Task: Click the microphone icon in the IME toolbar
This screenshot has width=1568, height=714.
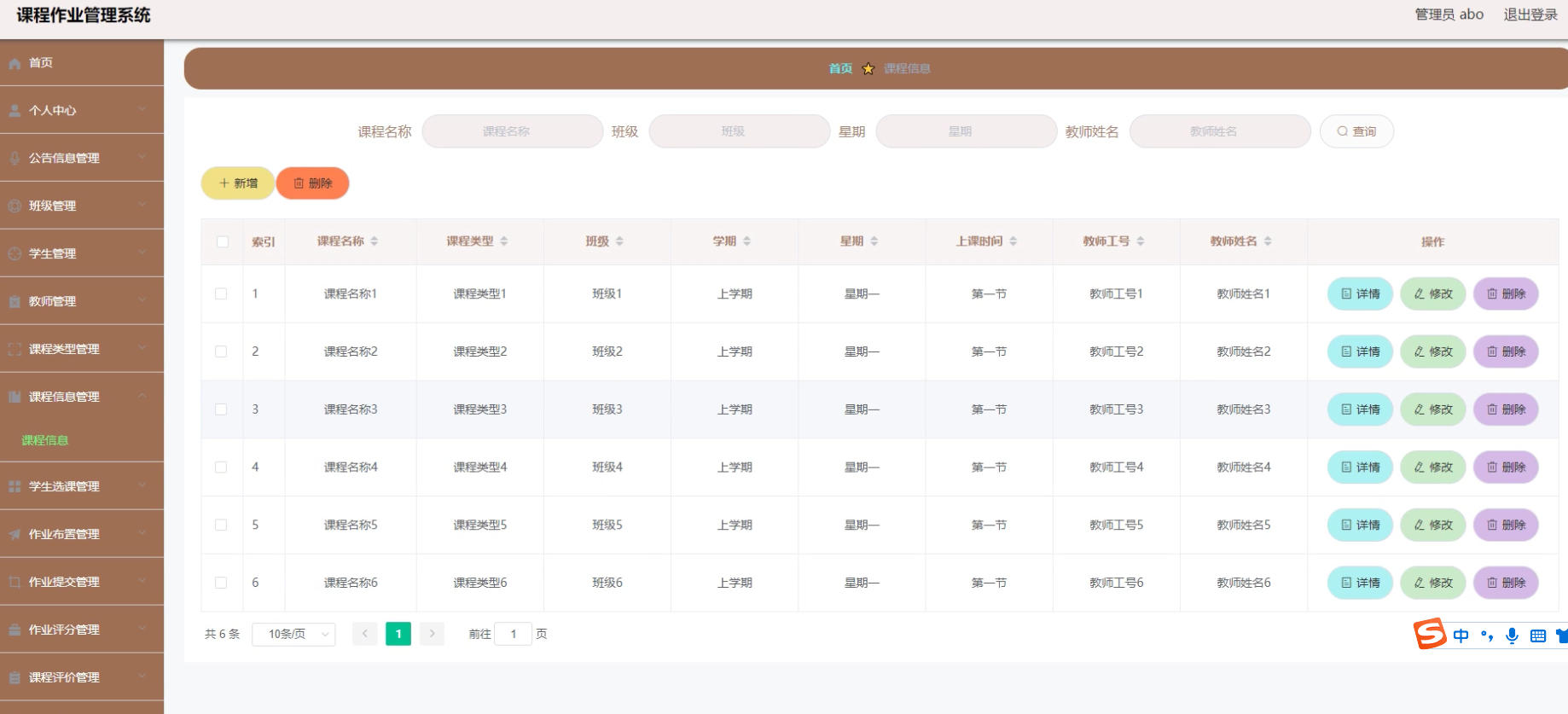Action: click(1512, 636)
